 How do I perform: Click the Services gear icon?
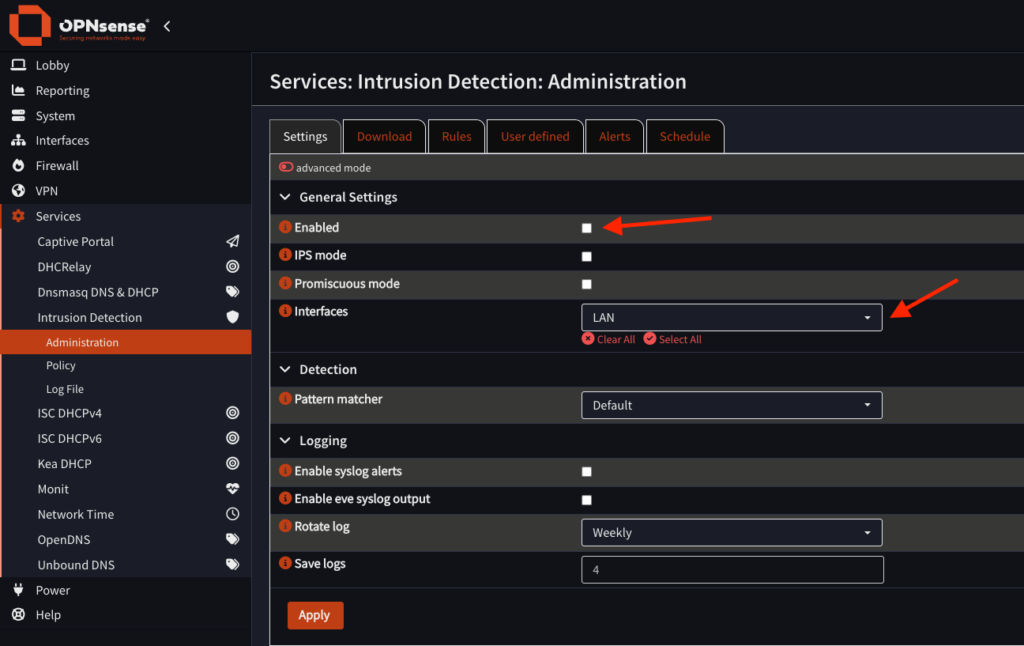coord(18,216)
